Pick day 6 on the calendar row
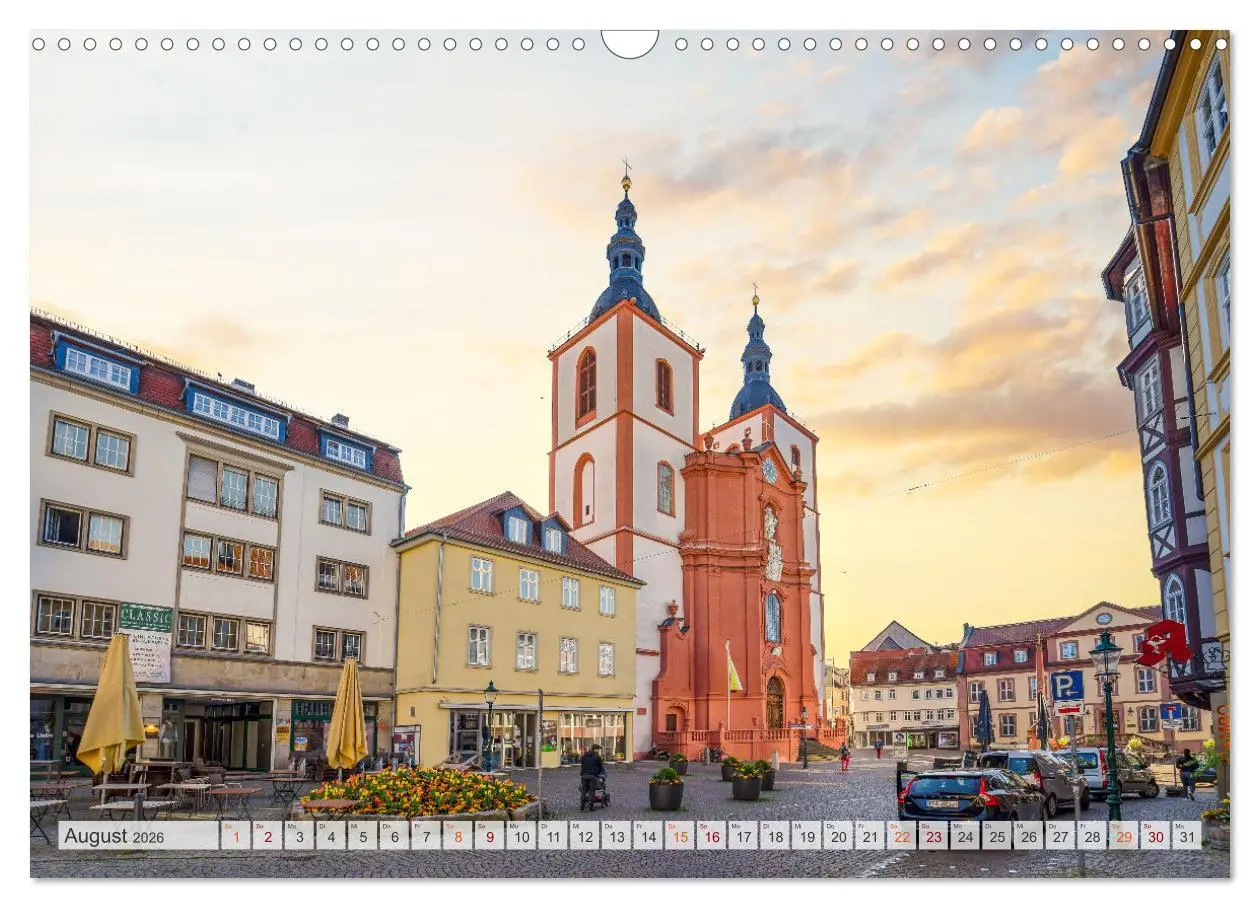 (x=394, y=836)
